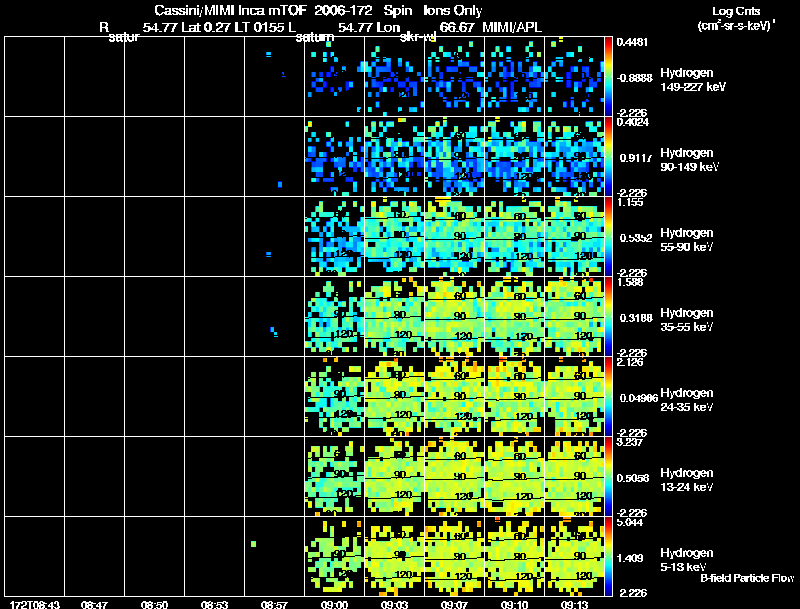Select the 08:57 time tick label
The image size is (800, 609).
coord(274,604)
